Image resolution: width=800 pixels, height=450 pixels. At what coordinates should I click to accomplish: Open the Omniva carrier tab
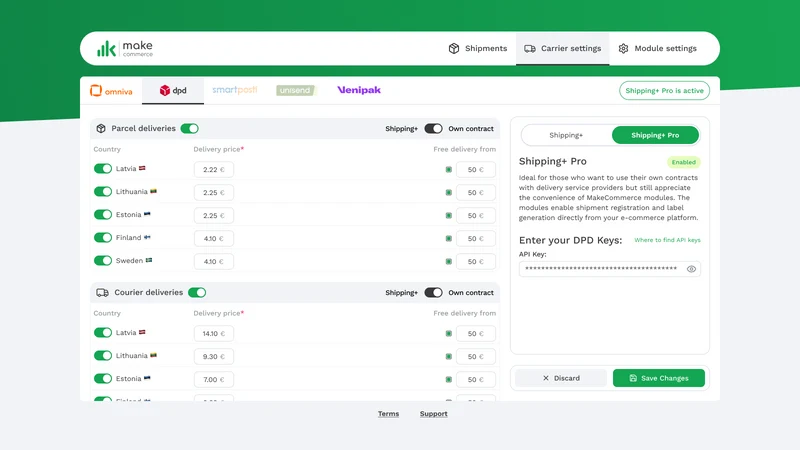coord(111,91)
